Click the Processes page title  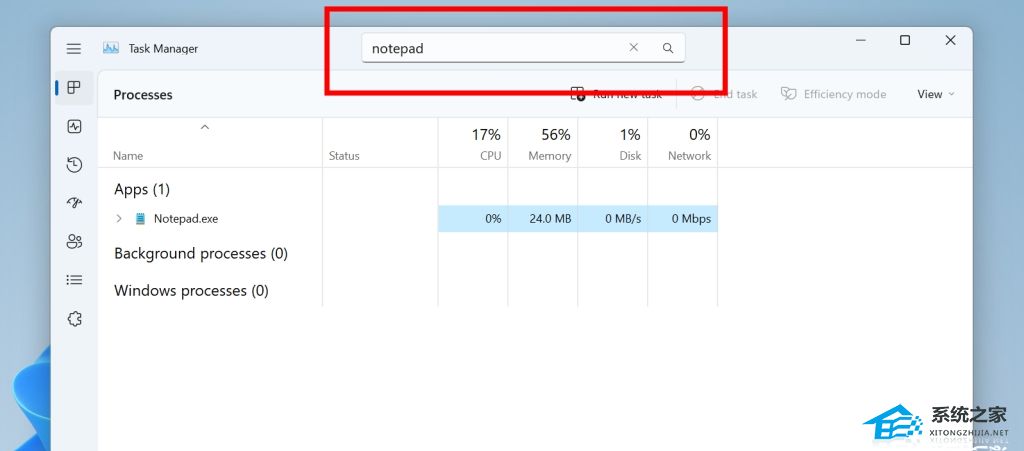coord(143,95)
